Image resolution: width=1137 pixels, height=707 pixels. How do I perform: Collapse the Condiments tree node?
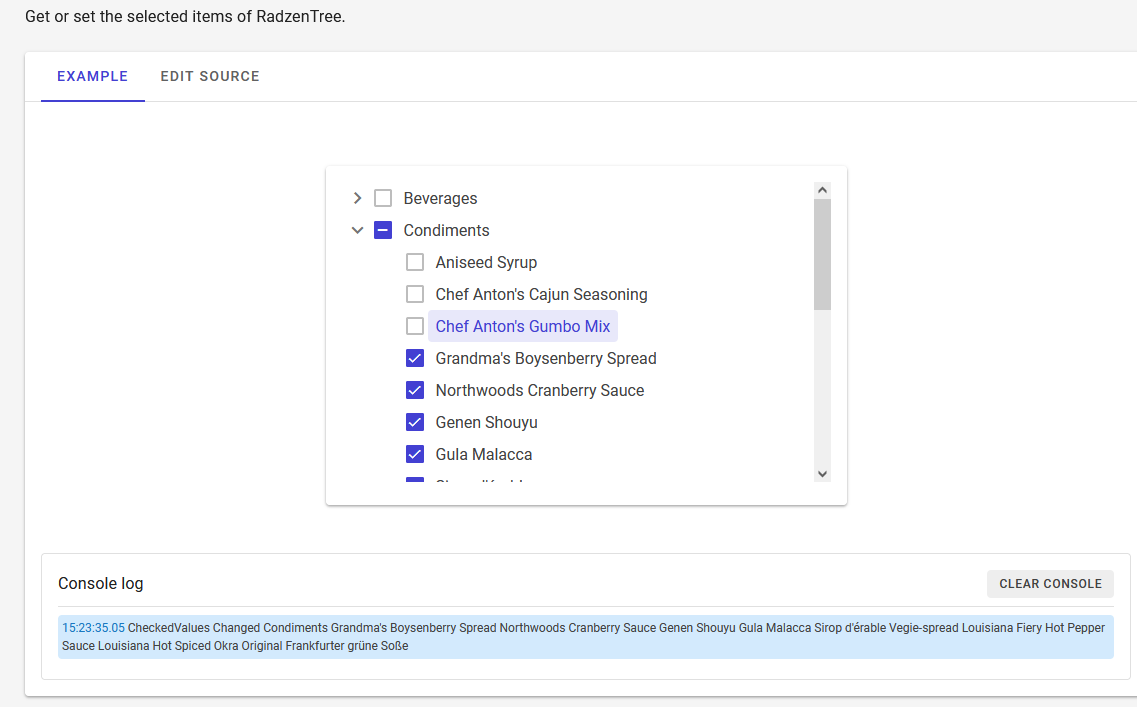[357, 230]
